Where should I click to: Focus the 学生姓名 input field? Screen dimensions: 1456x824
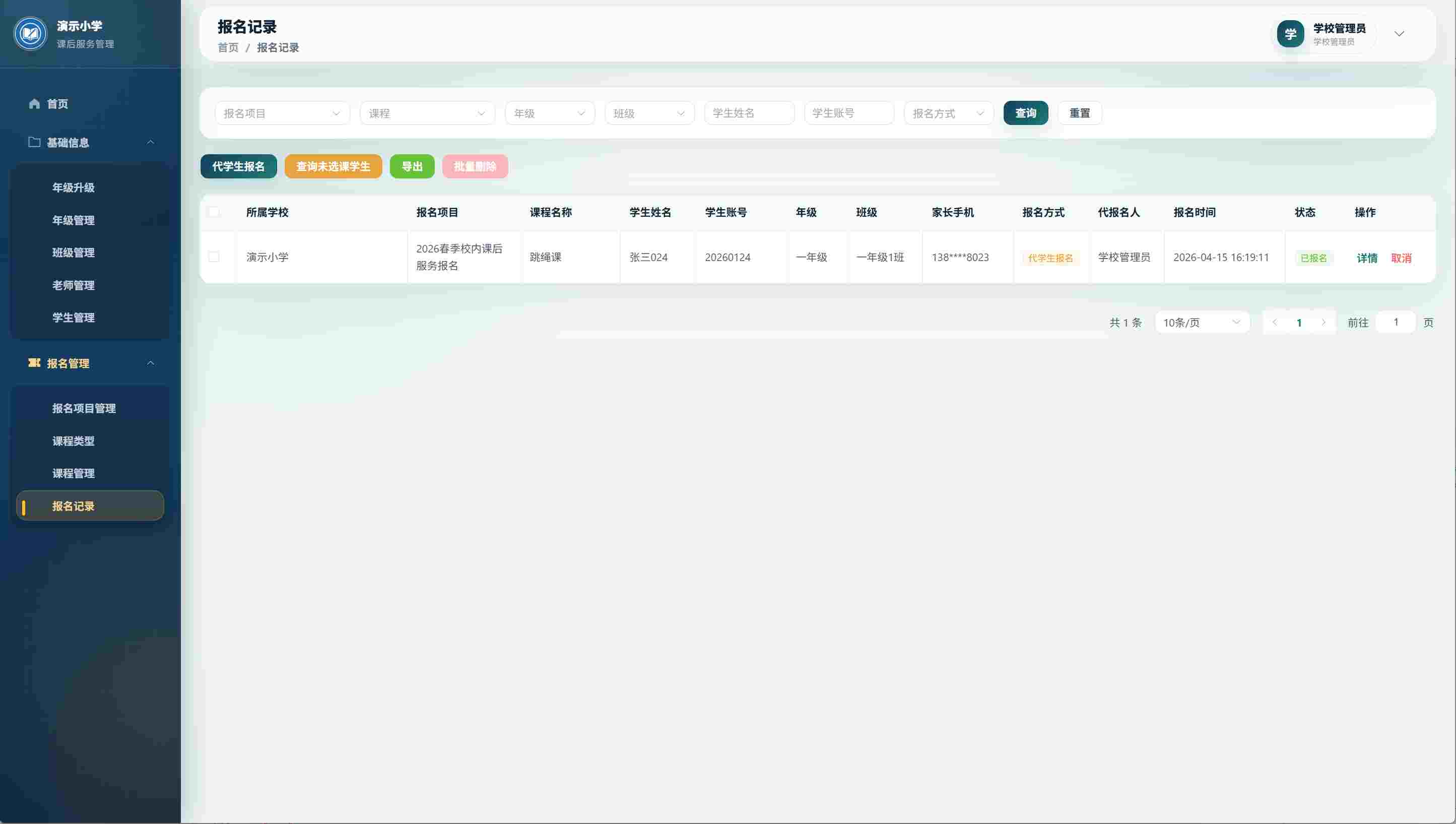point(750,113)
